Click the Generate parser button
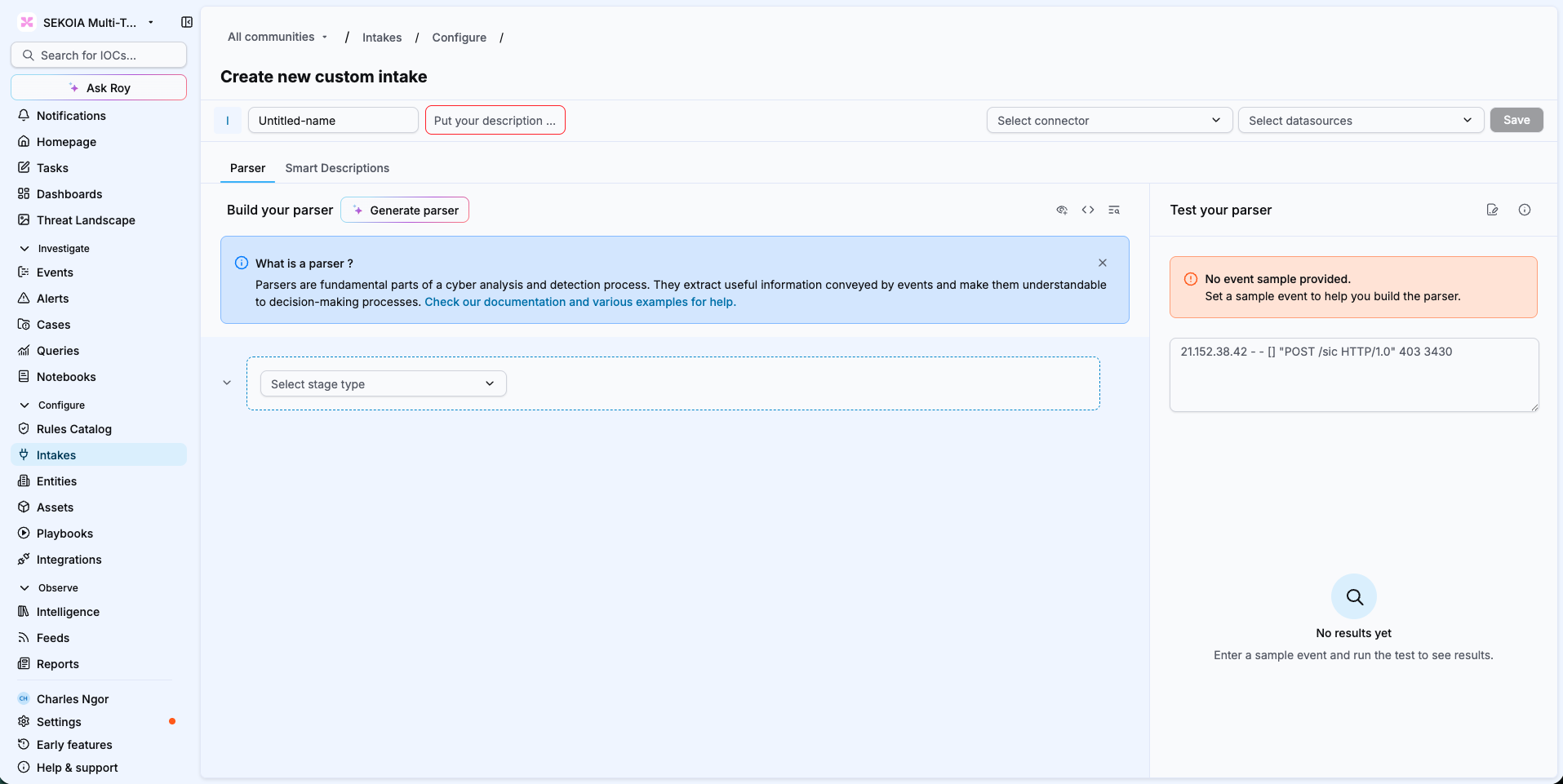The width and height of the screenshot is (1563, 784). (x=405, y=210)
